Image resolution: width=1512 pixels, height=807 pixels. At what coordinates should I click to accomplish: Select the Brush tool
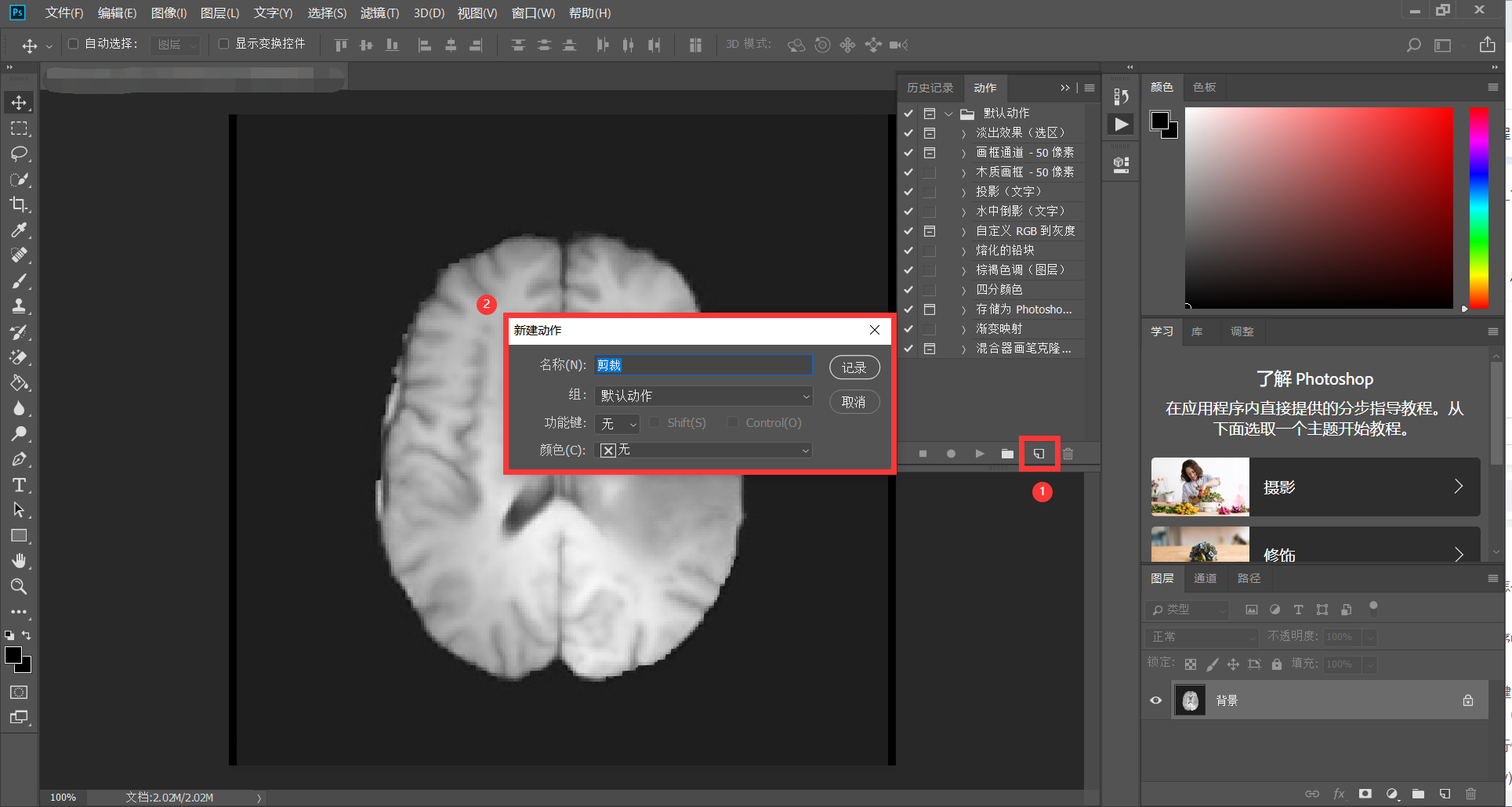[19, 281]
